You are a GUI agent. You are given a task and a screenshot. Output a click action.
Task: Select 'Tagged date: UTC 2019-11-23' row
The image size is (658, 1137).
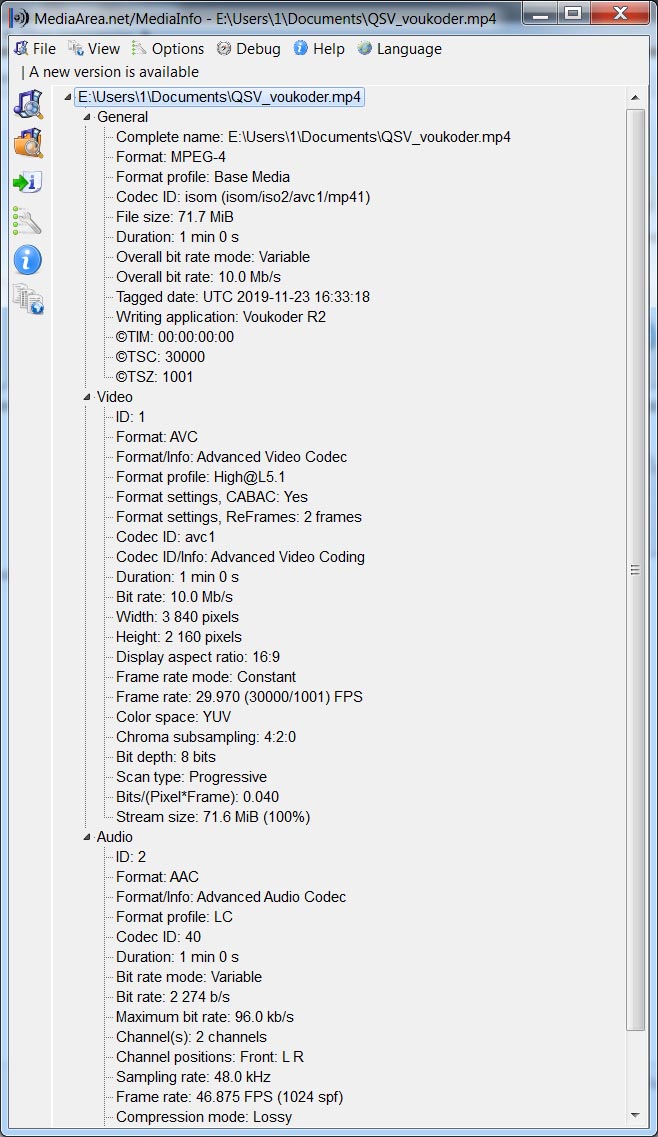tap(243, 297)
